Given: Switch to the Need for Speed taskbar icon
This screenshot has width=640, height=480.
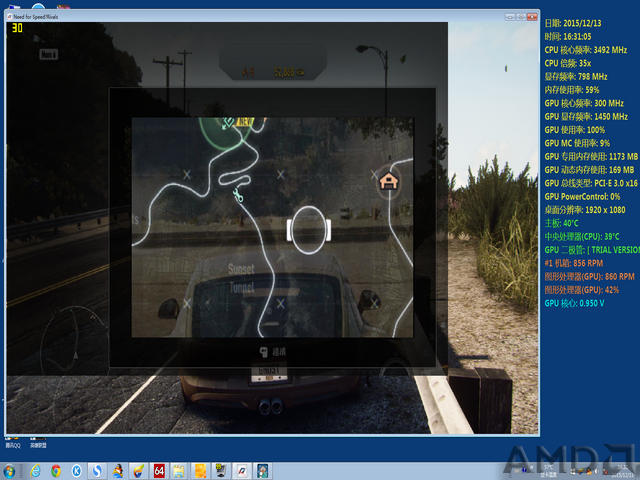Looking at the screenshot, I should (x=242, y=471).
